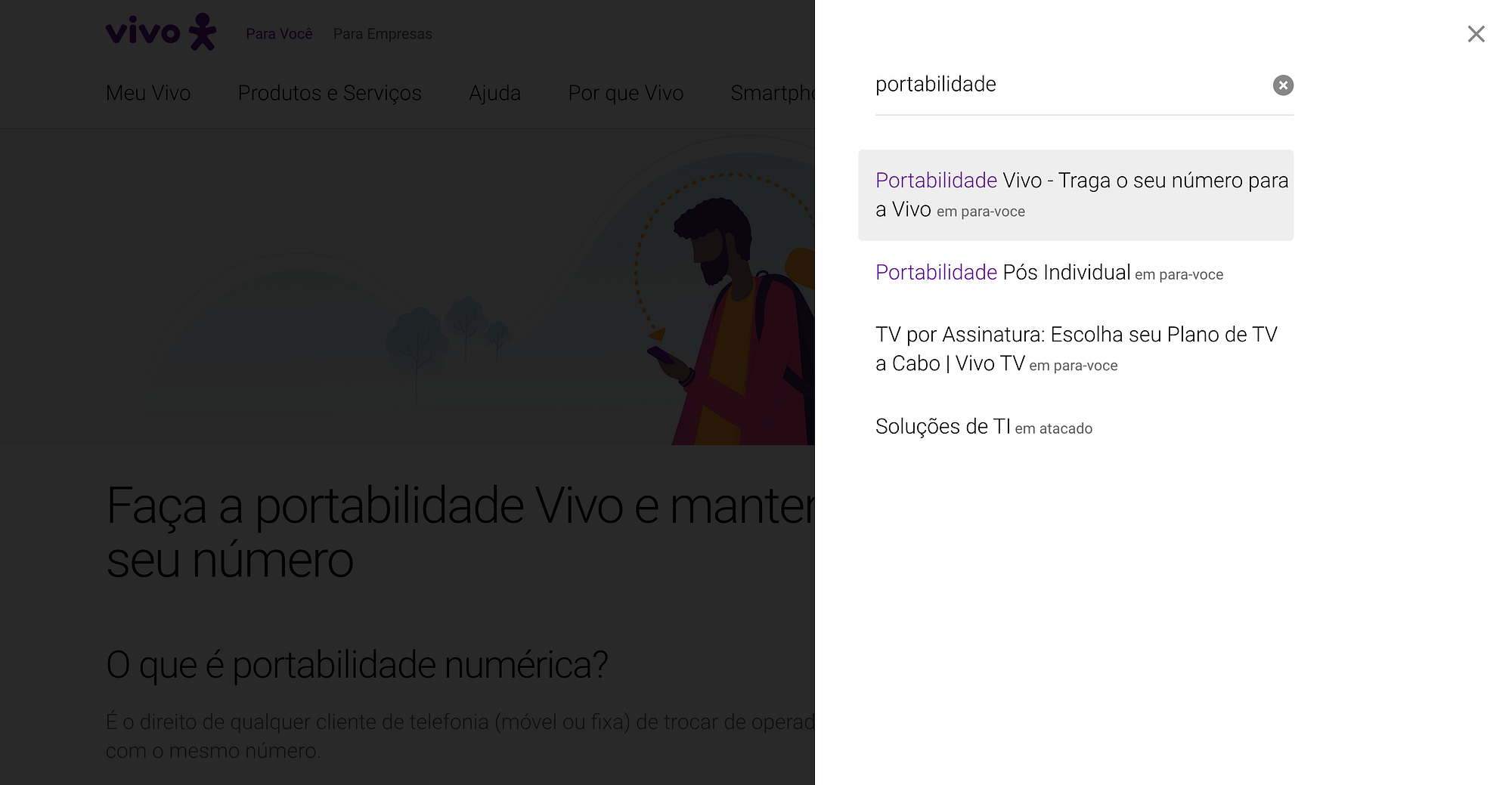Switch to the Para Empresas tab

click(383, 34)
